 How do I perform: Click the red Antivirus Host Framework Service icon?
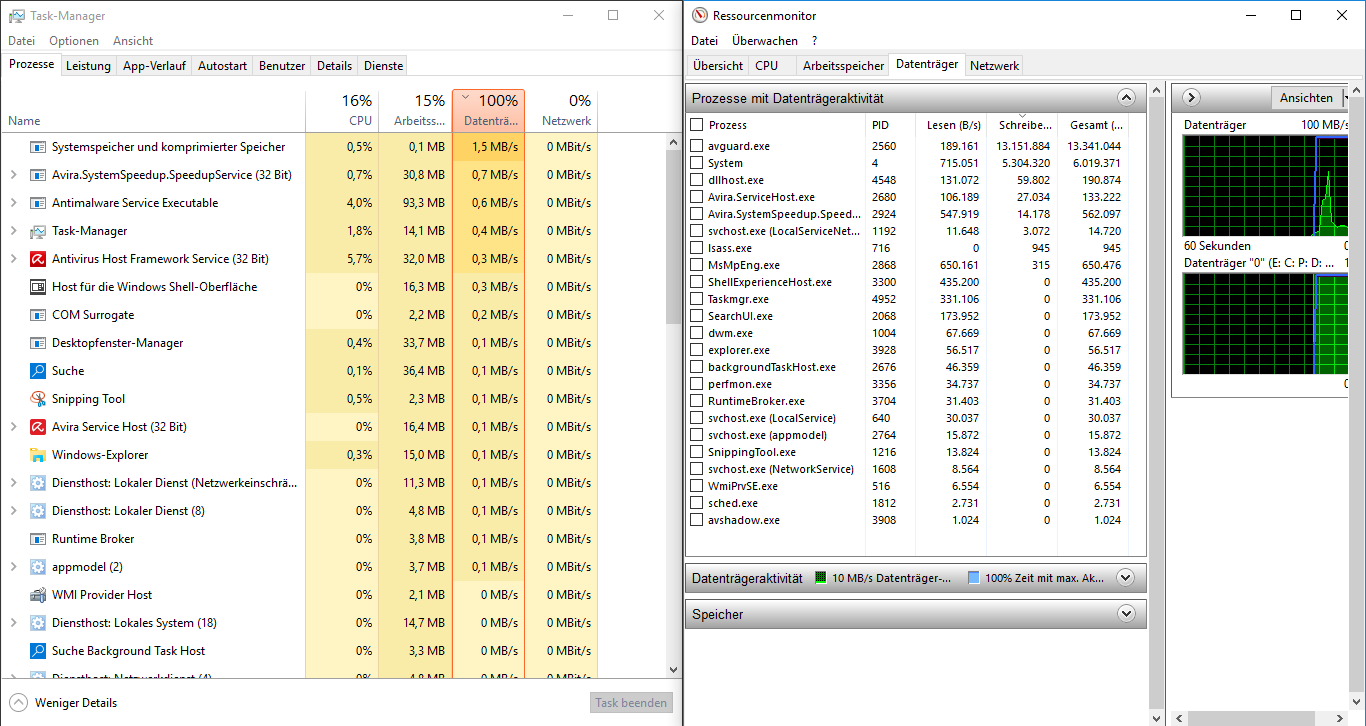point(38,259)
